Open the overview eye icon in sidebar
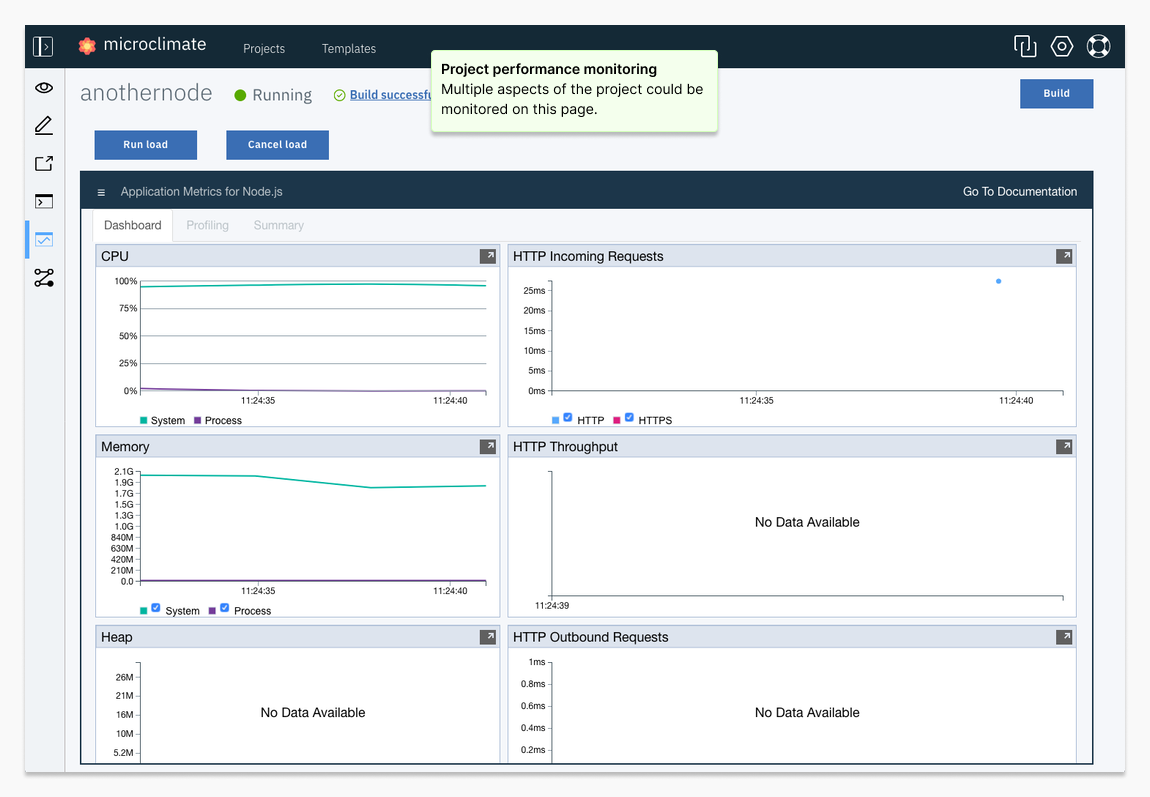The width and height of the screenshot is (1150, 797). (x=44, y=88)
